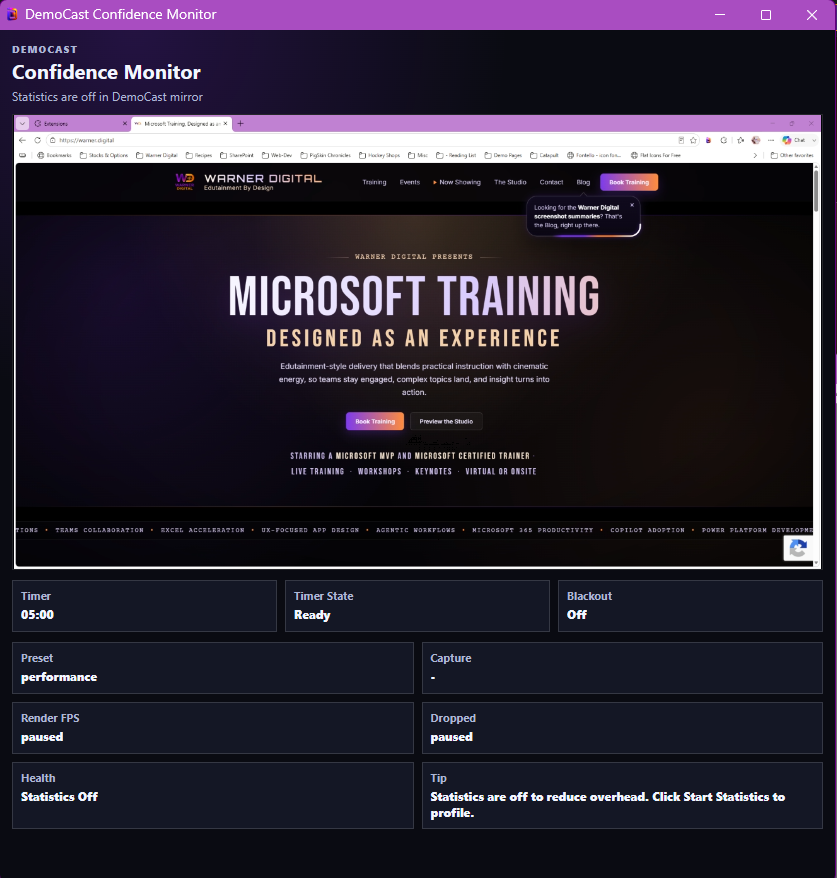Image resolution: width=837 pixels, height=878 pixels.
Task: Open the Hockey Shops bookmark folder
Action: coord(380,155)
